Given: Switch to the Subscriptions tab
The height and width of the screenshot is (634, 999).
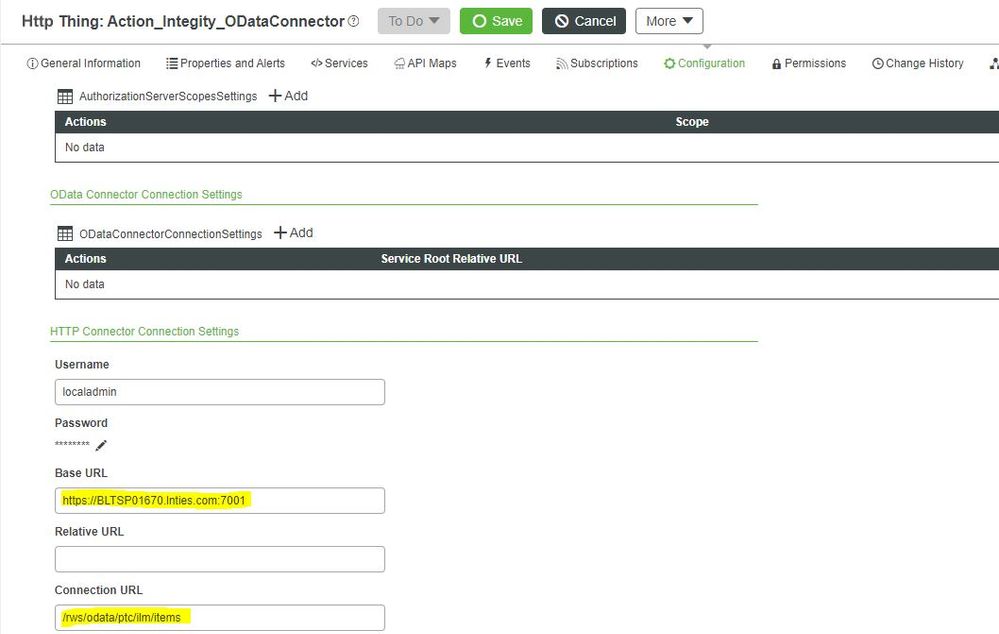Looking at the screenshot, I should click(x=597, y=63).
